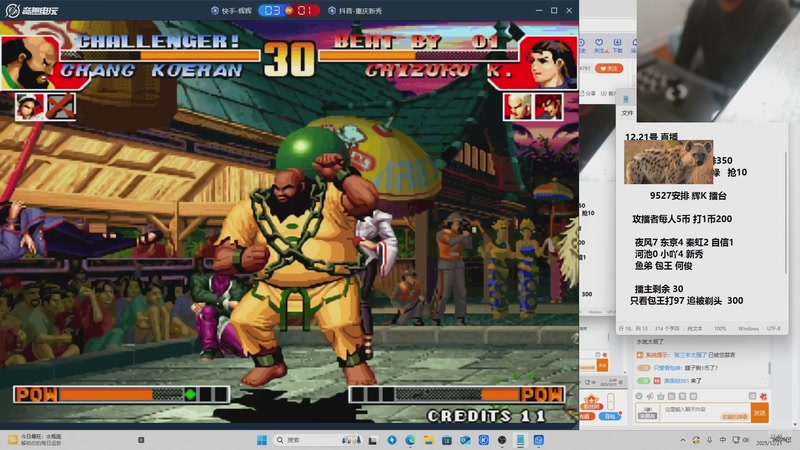Click the crown icon in chat toolbar
This screenshot has height=450, width=800.
click(661, 396)
